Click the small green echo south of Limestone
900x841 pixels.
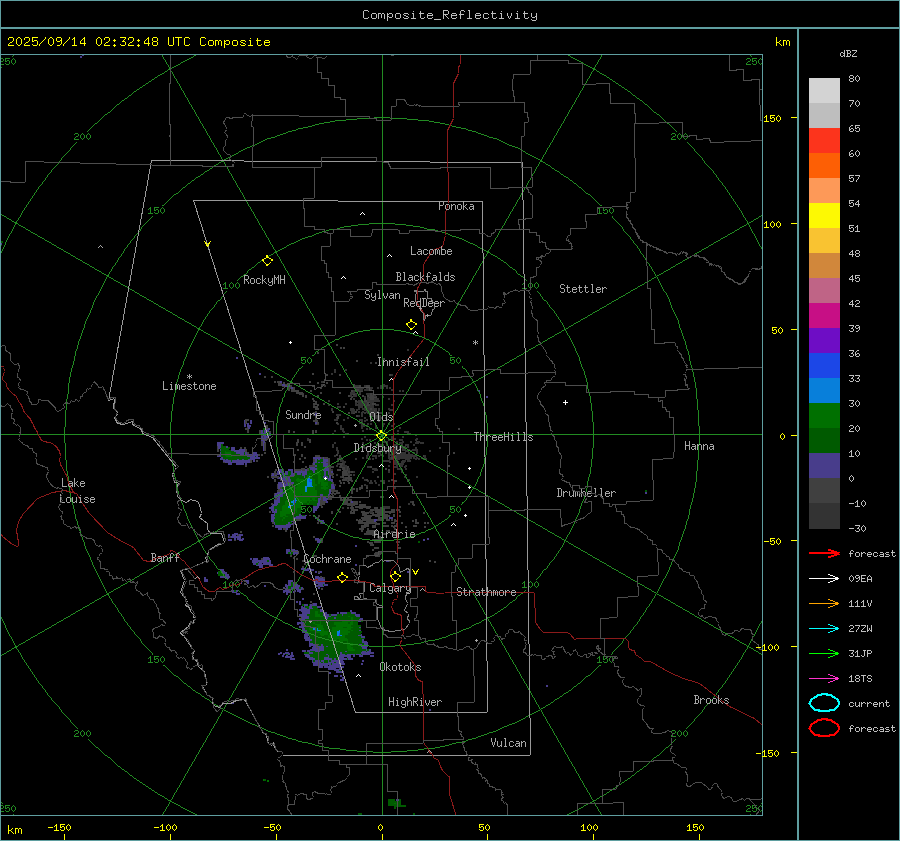coord(236,454)
